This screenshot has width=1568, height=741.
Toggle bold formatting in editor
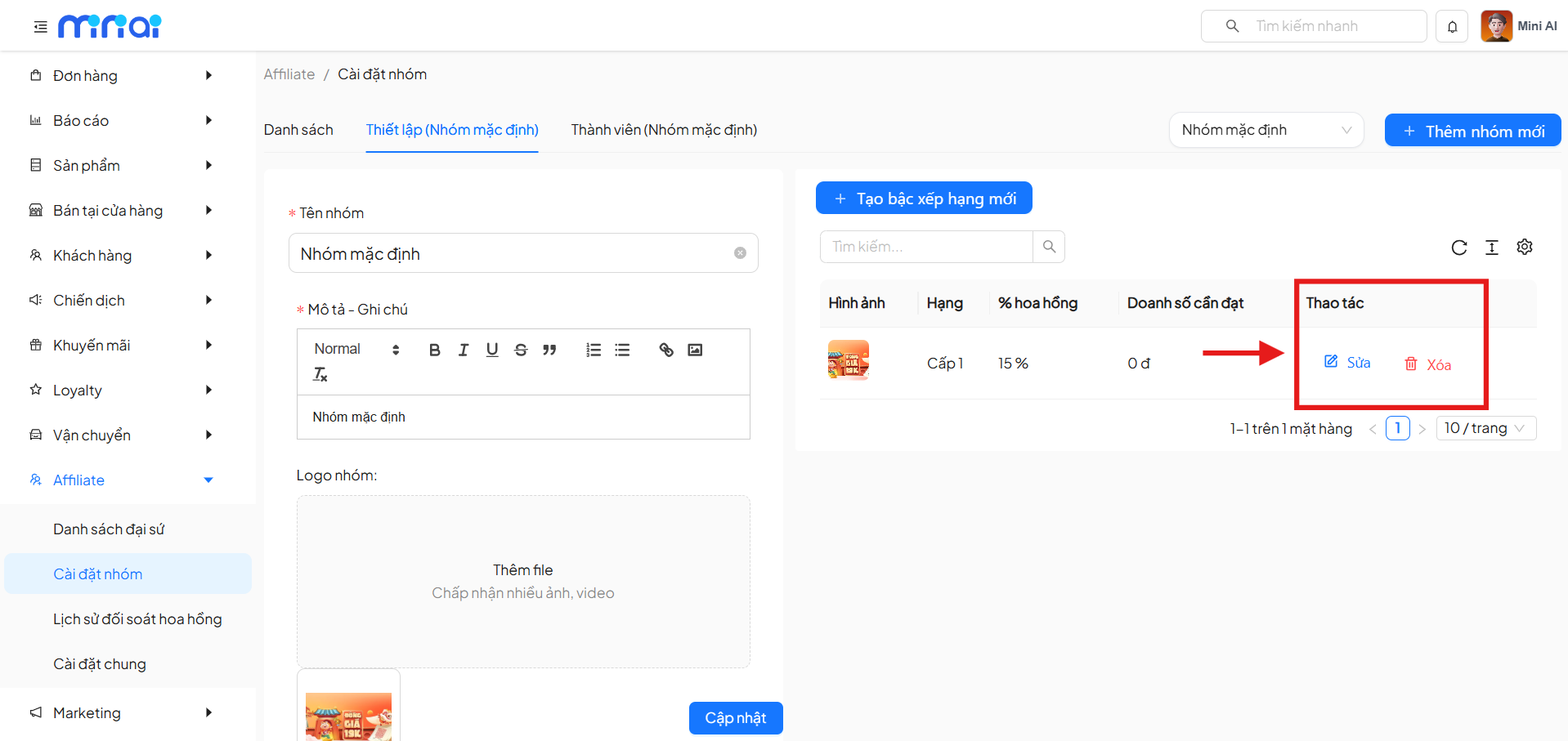434,350
